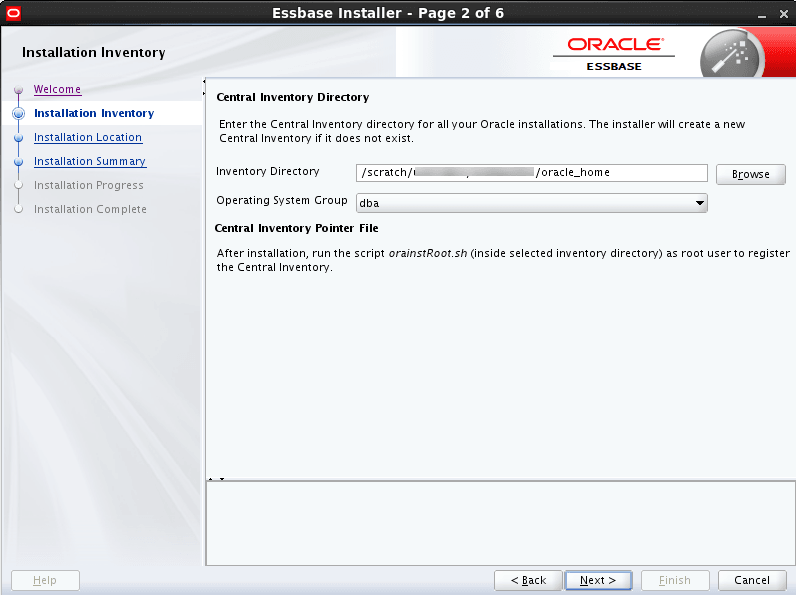Select Installation Inventory step in sidebar

(94, 113)
